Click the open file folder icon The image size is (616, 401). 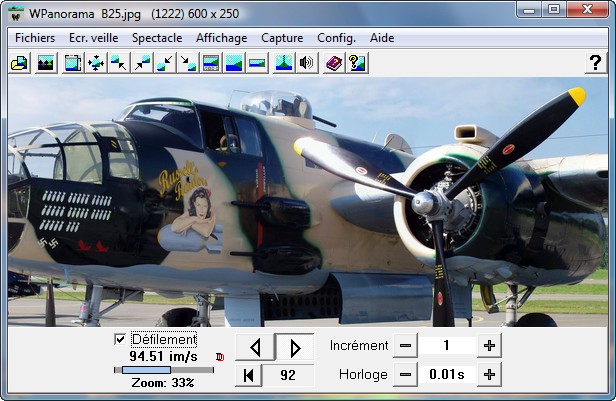[19, 63]
